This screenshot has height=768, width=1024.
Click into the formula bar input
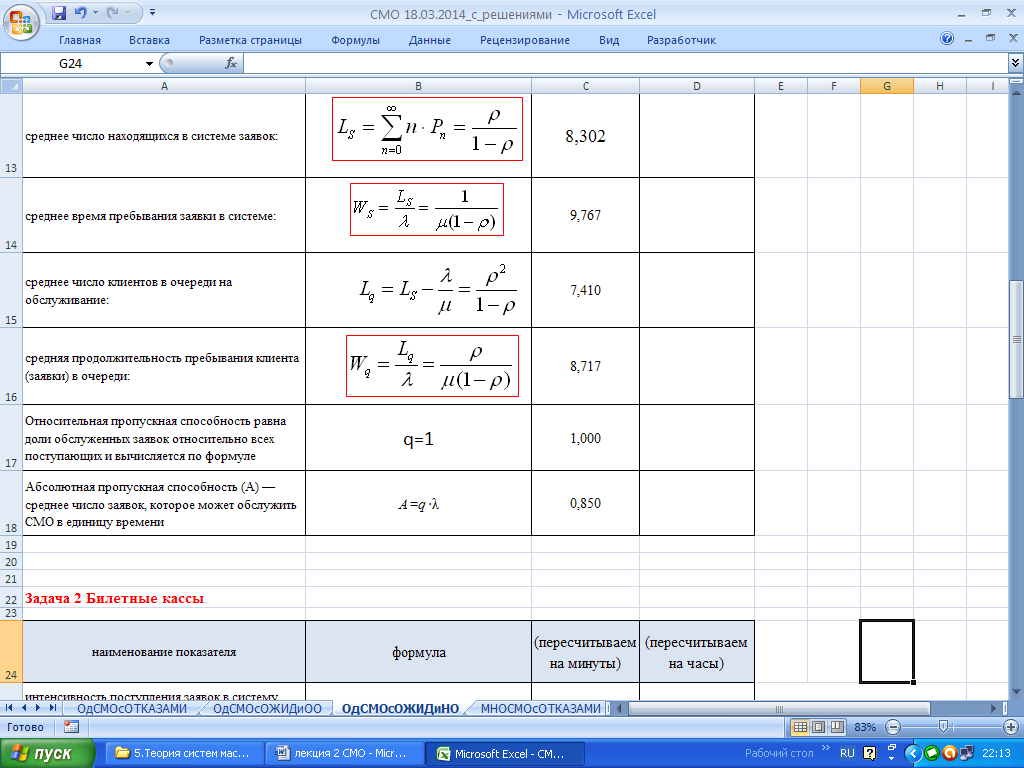click(626, 63)
